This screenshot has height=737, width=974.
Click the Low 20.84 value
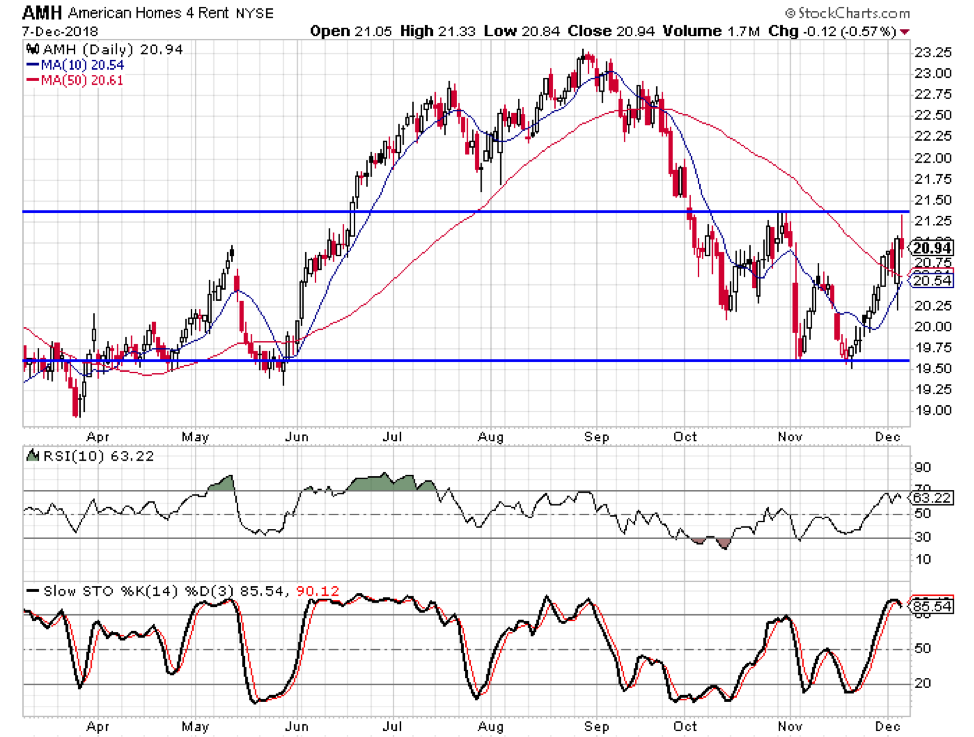(x=522, y=31)
